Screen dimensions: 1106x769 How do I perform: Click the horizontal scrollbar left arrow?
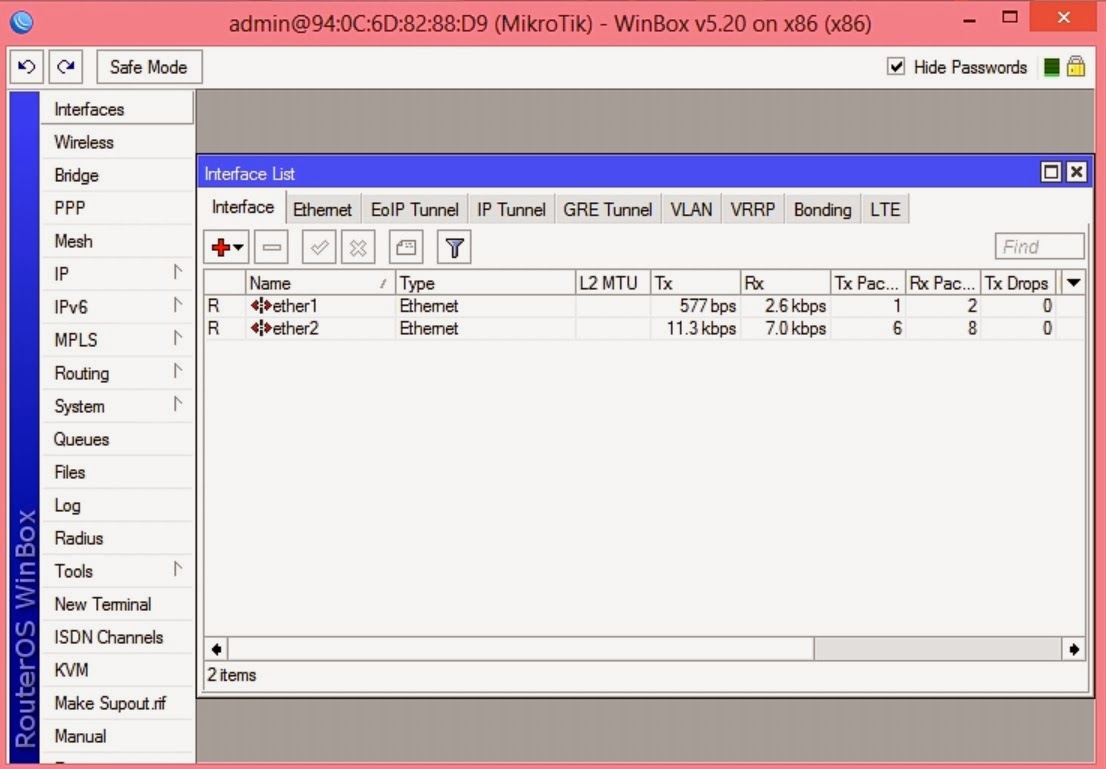(x=217, y=649)
